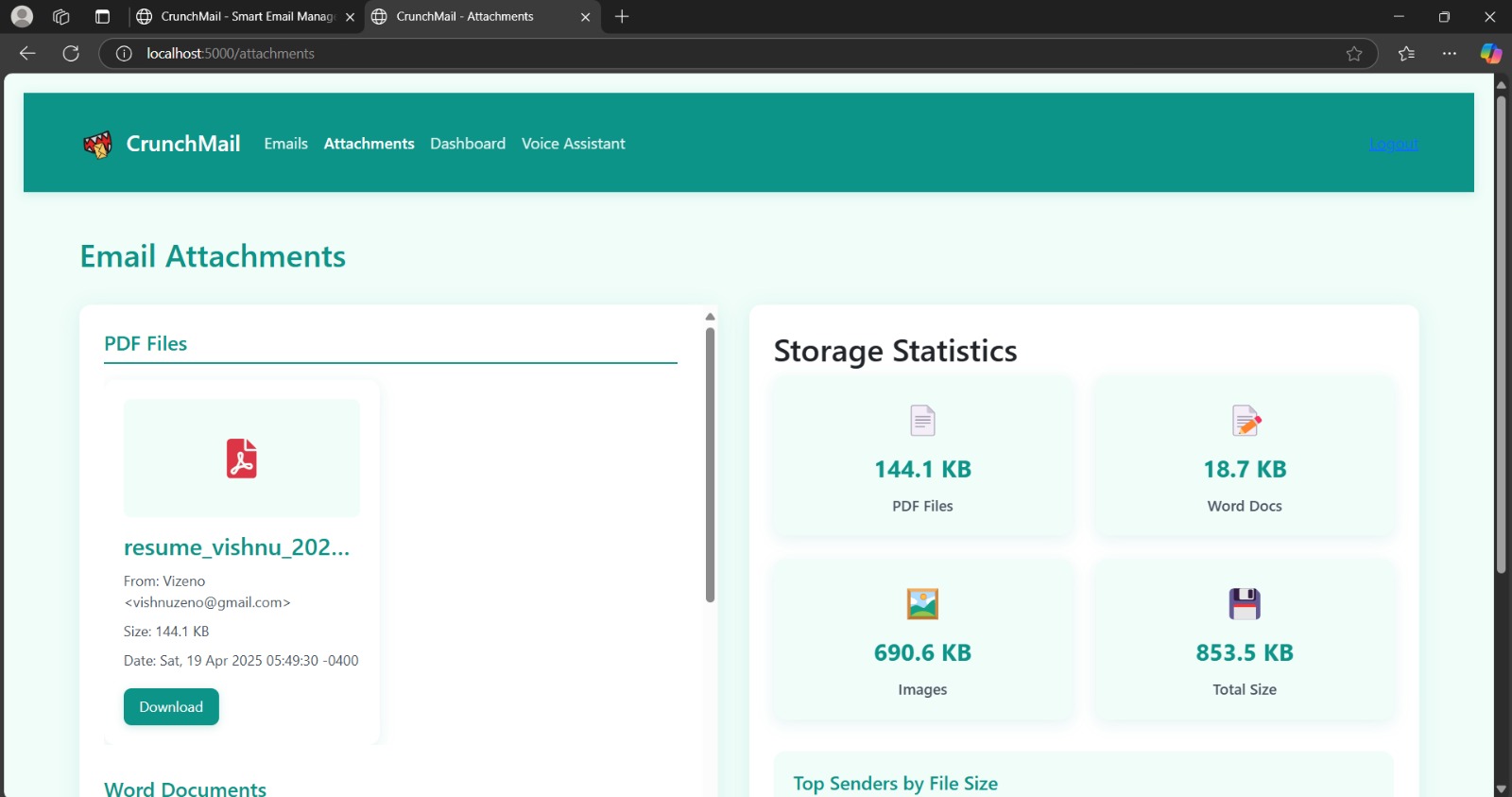Viewport: 1512px width, 797px height.
Task: Click the Images picture icon
Action: pyautogui.click(x=922, y=604)
